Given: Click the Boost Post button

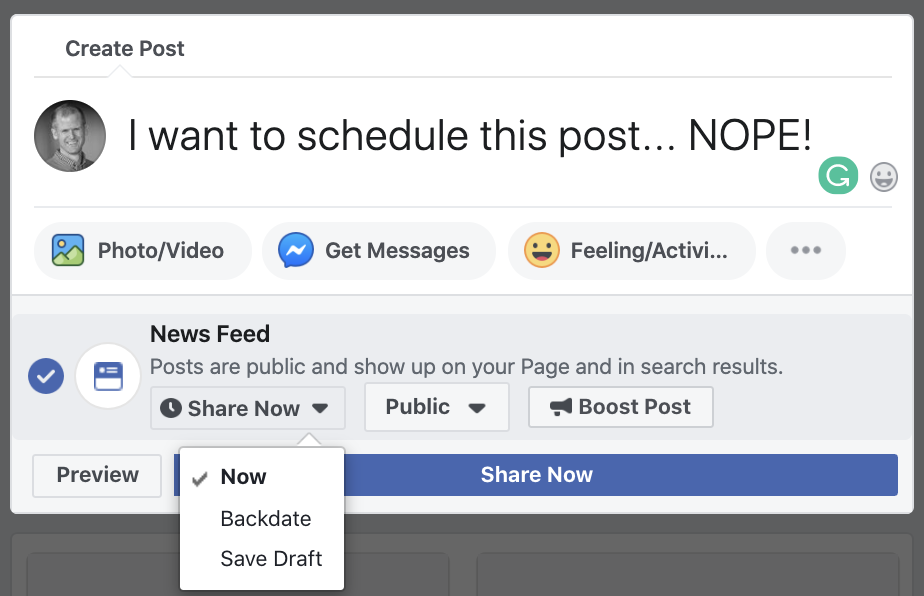Looking at the screenshot, I should coord(621,407).
